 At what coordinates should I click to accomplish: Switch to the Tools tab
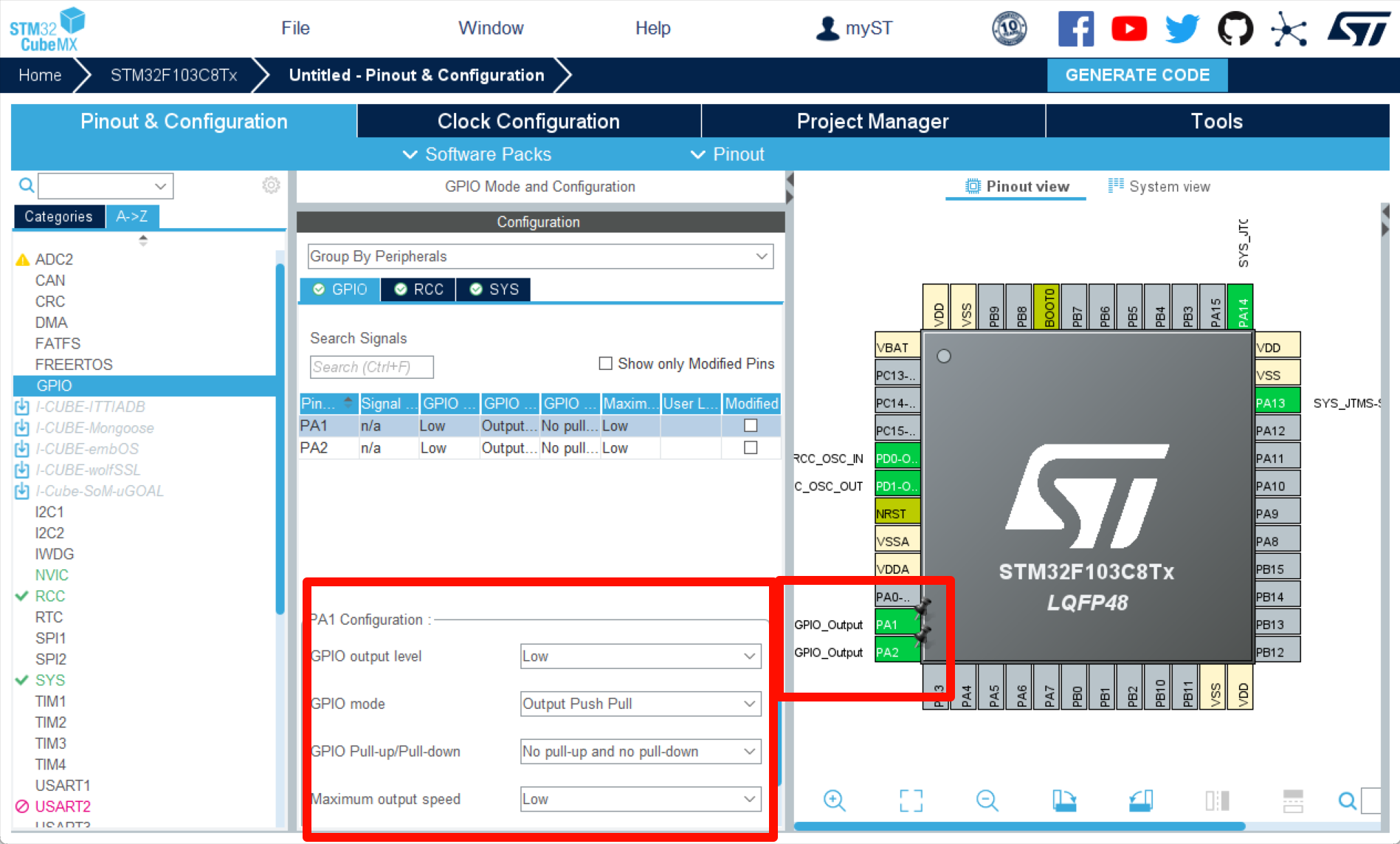click(1217, 121)
